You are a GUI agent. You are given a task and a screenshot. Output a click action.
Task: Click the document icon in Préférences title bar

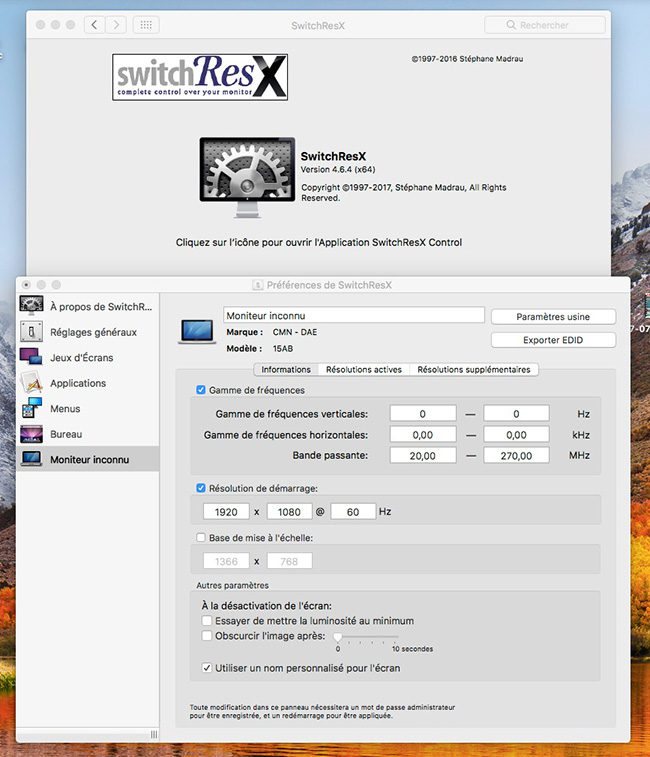(258, 285)
